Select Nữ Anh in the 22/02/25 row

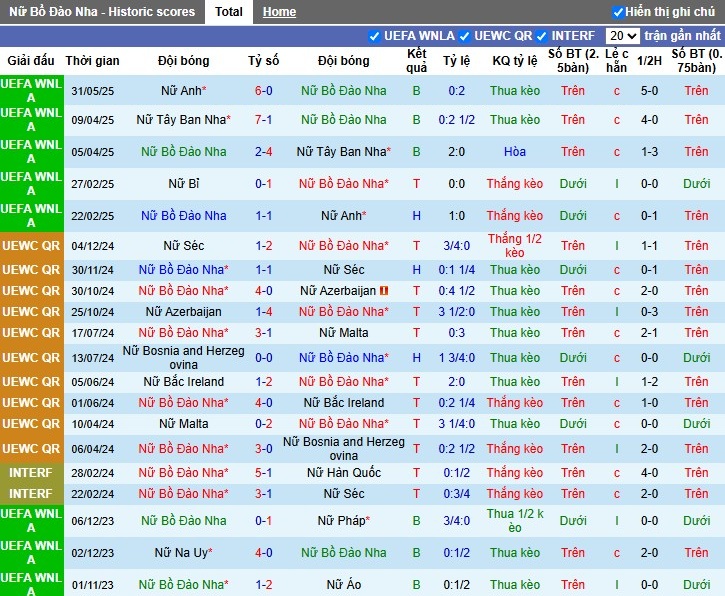(x=344, y=215)
